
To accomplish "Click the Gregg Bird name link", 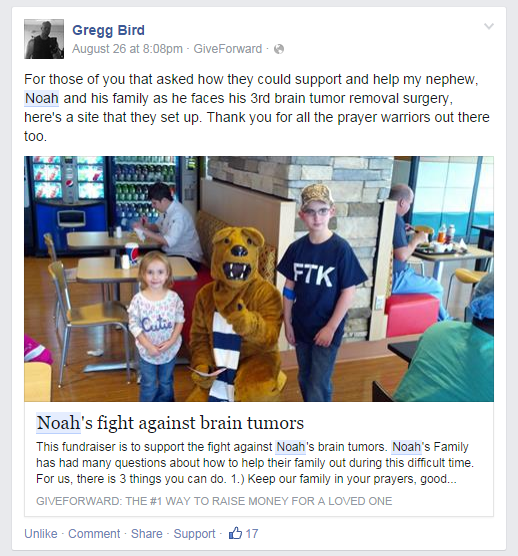I will (108, 30).
